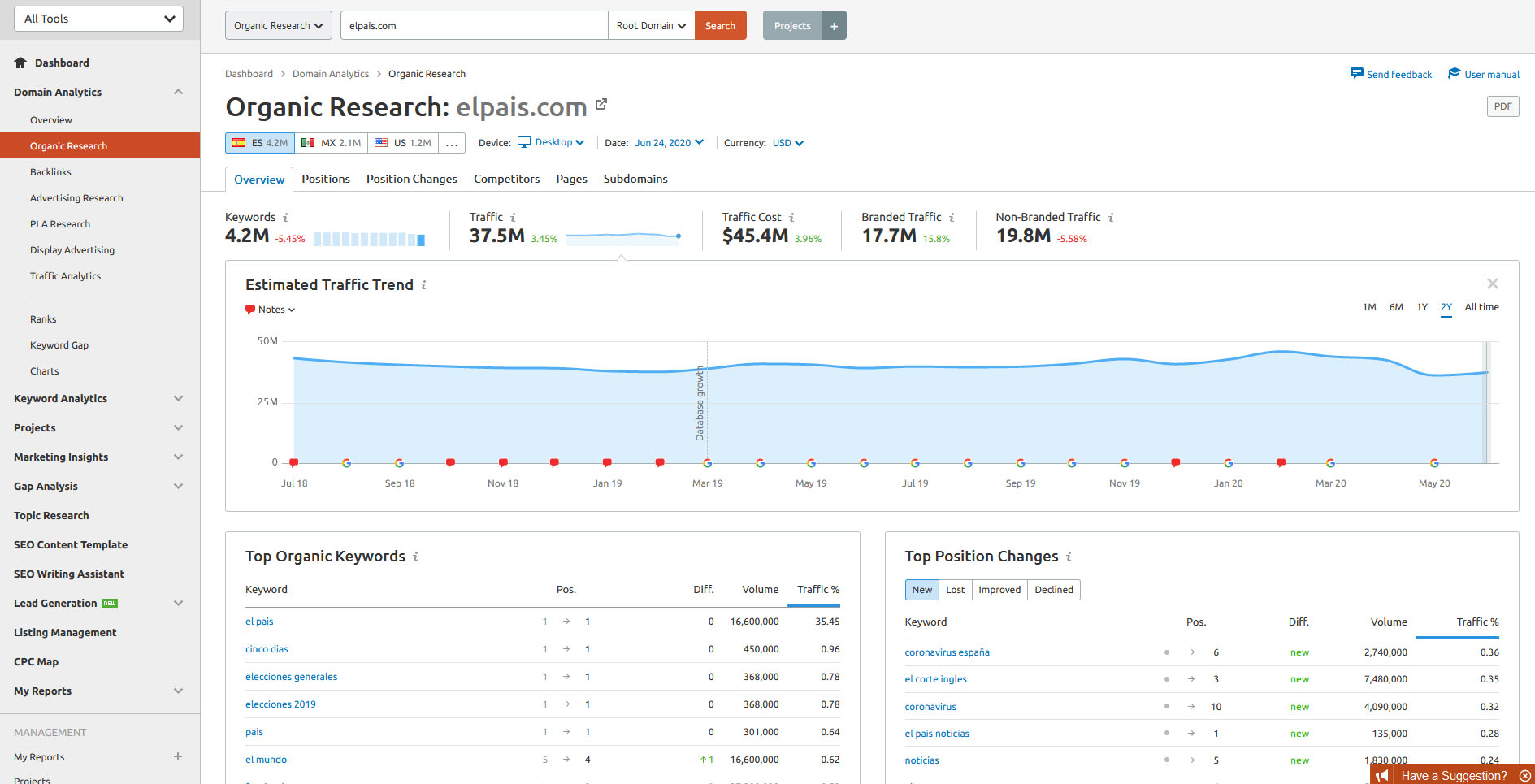Sort keywords by Traffic % column
The height and width of the screenshot is (784, 1535).
pos(818,590)
